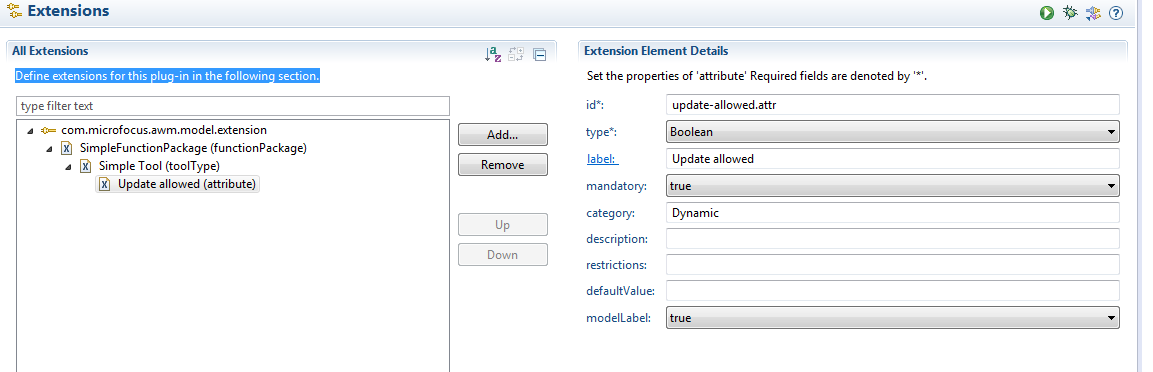
Task: Open the modelLabel dropdown
Action: (x=893, y=318)
